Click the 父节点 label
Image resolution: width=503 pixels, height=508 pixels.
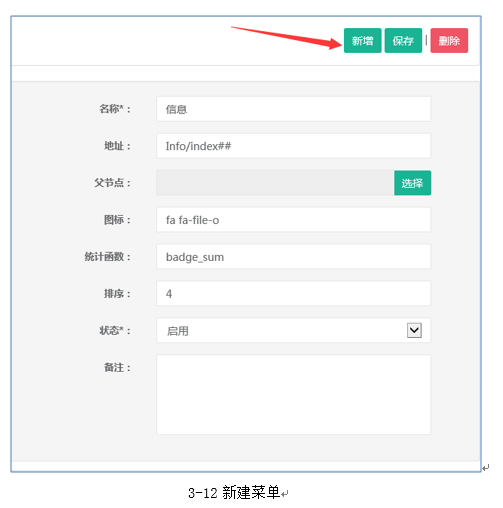112,183
